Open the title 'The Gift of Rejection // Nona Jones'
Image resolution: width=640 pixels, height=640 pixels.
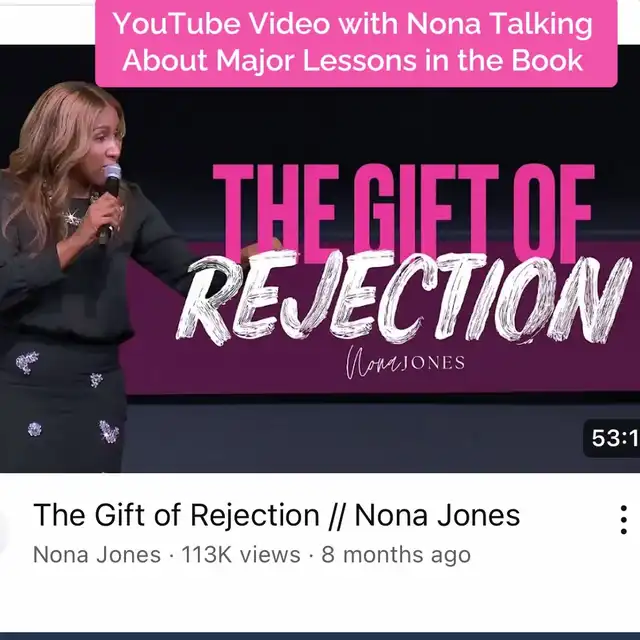(x=276, y=515)
